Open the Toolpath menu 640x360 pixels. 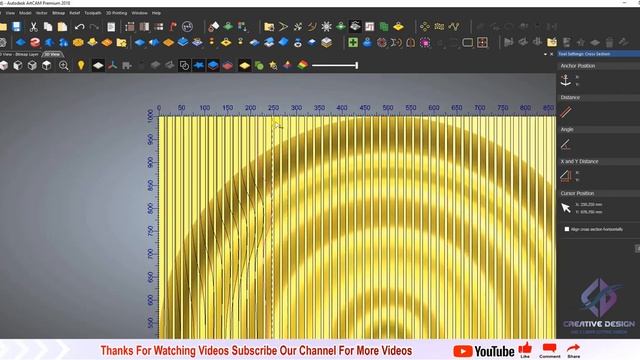click(93, 13)
